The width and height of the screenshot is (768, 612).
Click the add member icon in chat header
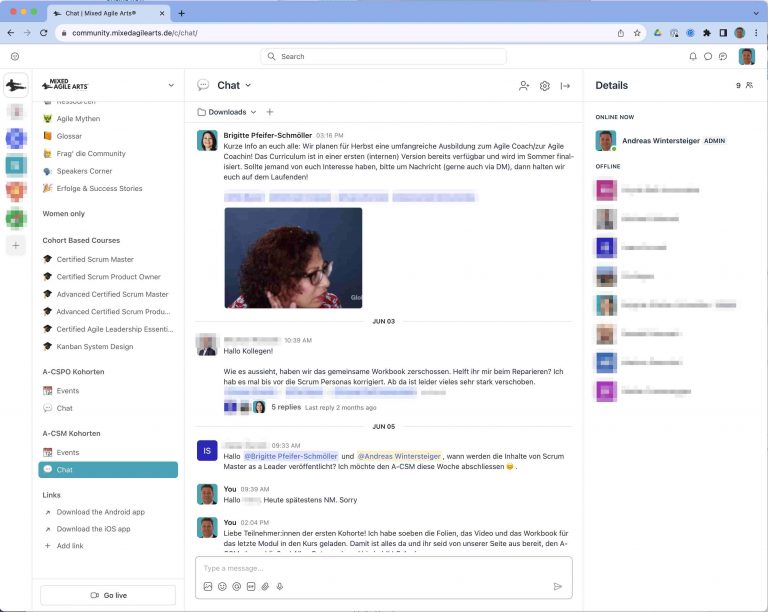point(524,86)
